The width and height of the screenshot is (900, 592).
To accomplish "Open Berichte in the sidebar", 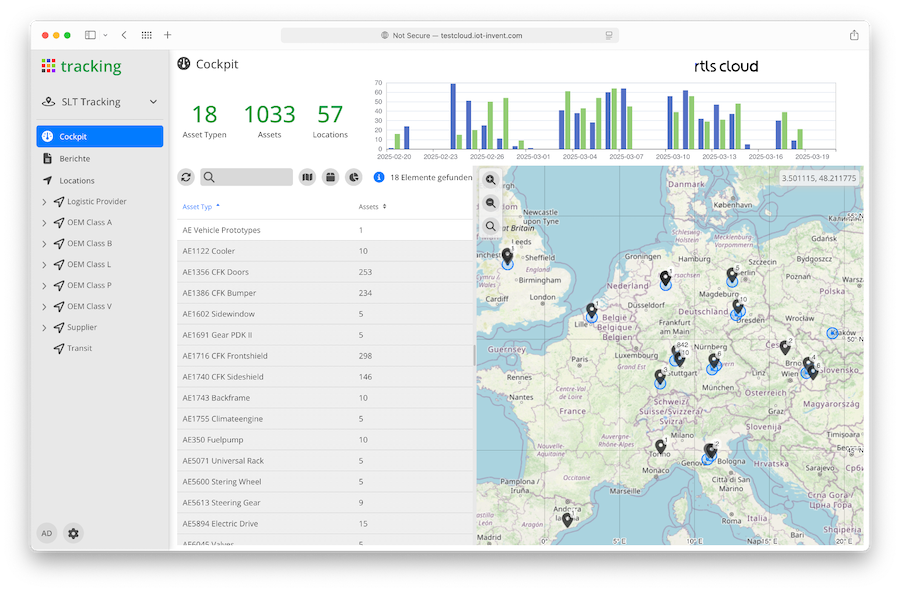I will [x=74, y=159].
